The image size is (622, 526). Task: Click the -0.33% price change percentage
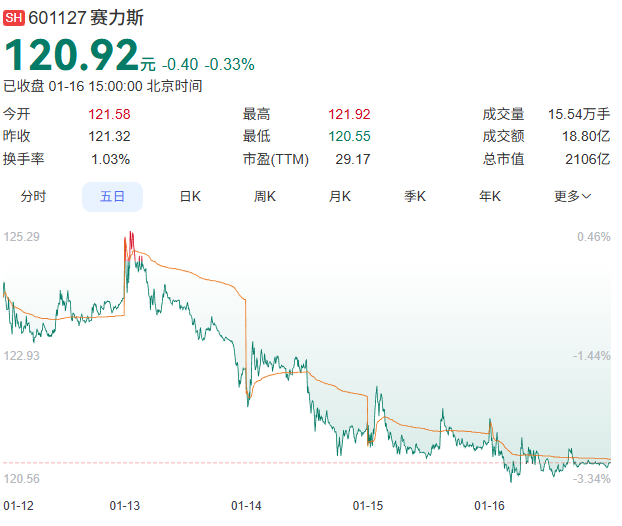click(230, 64)
